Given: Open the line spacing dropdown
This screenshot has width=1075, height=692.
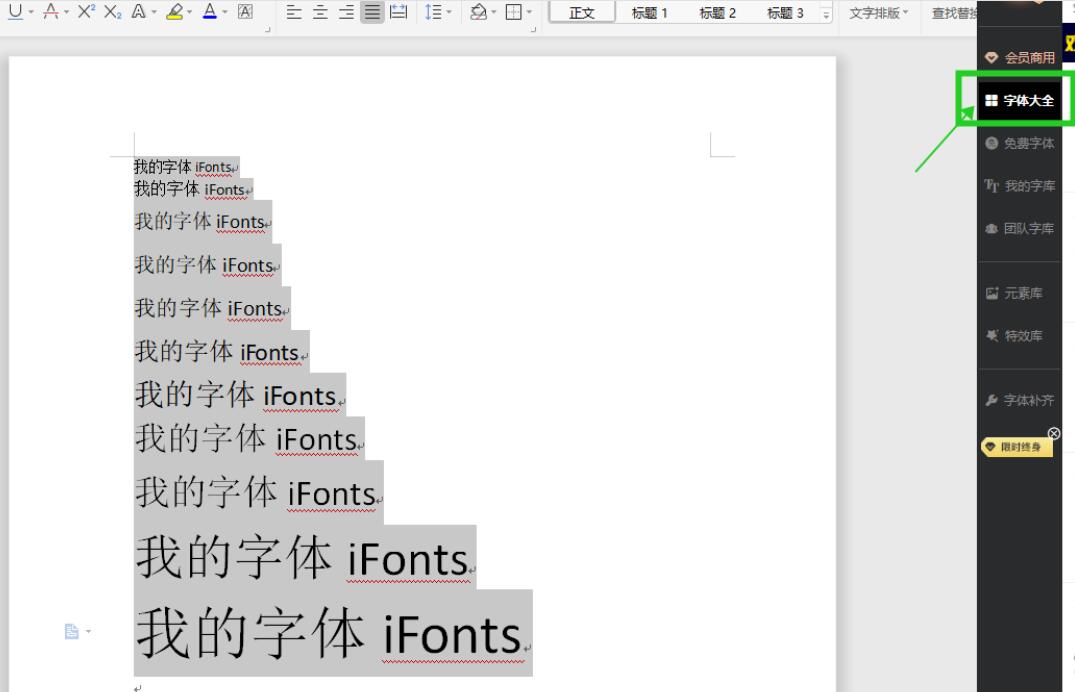Looking at the screenshot, I should click(x=450, y=13).
